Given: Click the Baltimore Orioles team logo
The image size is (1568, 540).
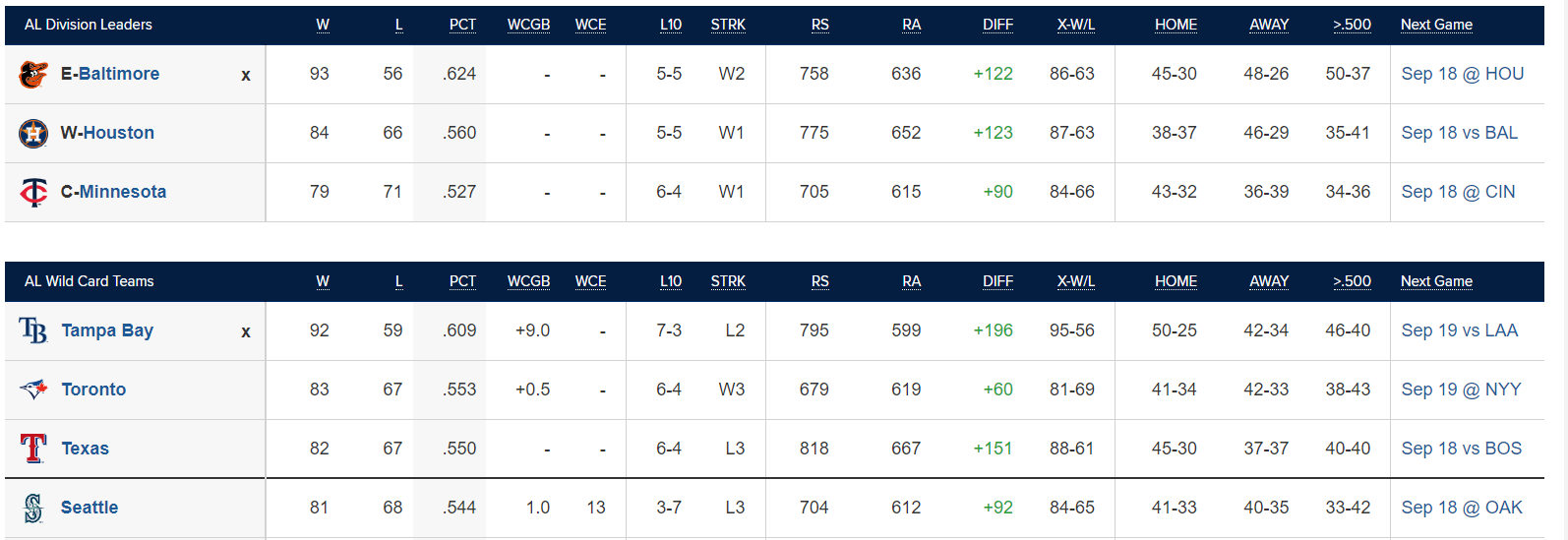Looking at the screenshot, I should [x=33, y=74].
